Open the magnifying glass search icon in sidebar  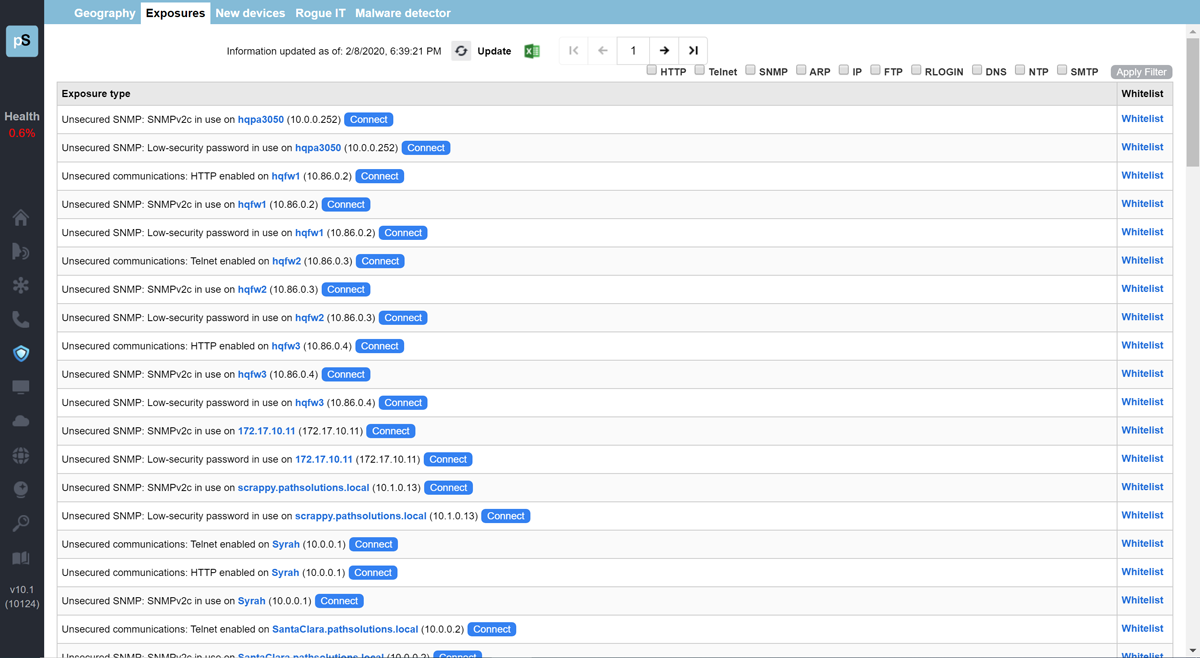[21, 524]
